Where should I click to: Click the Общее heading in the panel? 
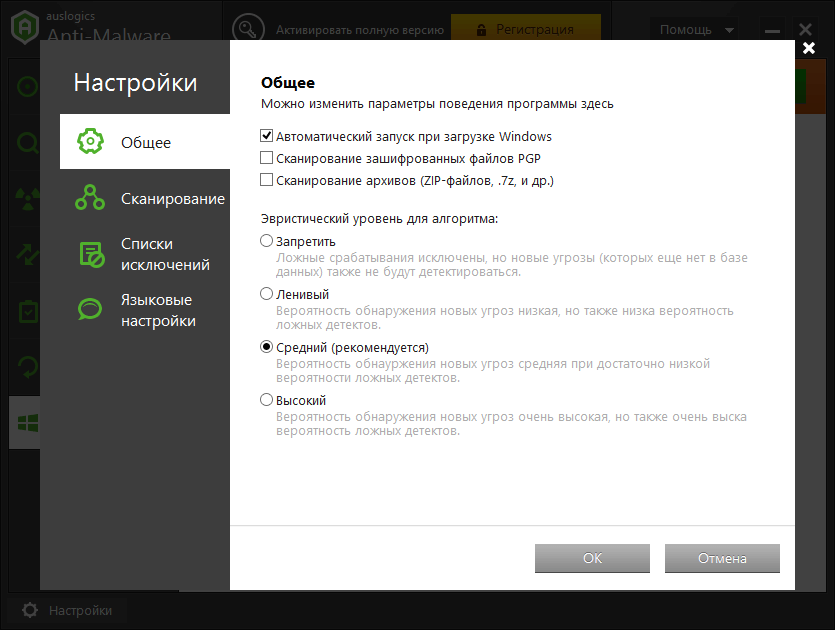click(288, 83)
